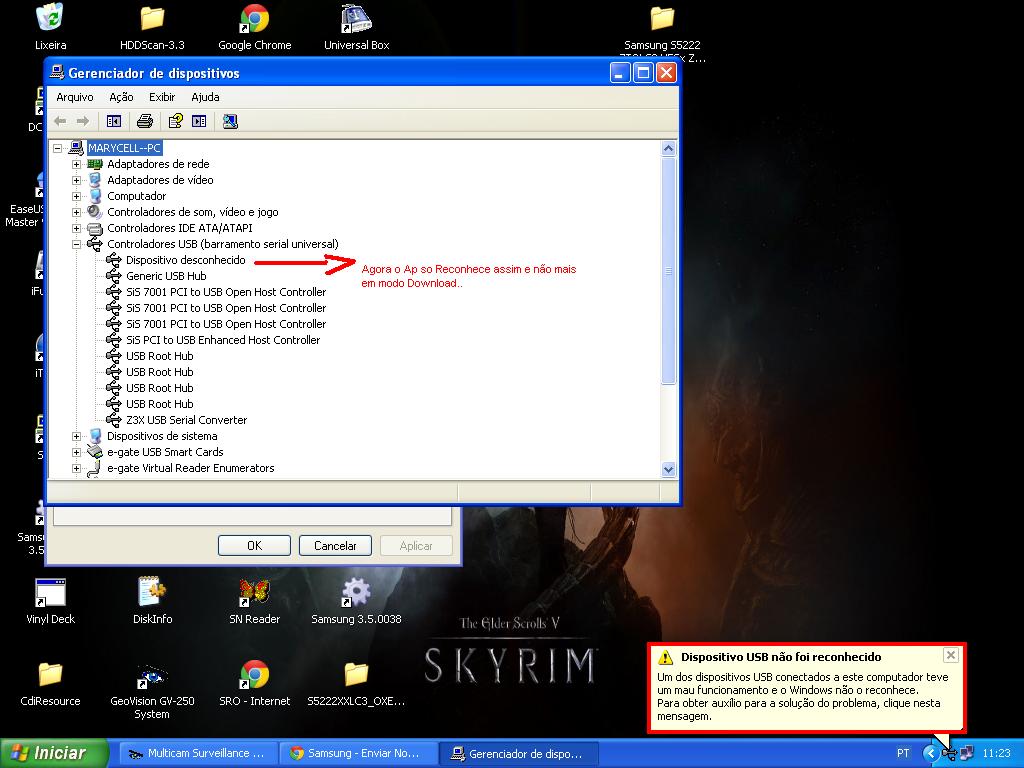Click the 11:23 clock in the taskbar
Screen dimensions: 1024x768
coord(996,754)
